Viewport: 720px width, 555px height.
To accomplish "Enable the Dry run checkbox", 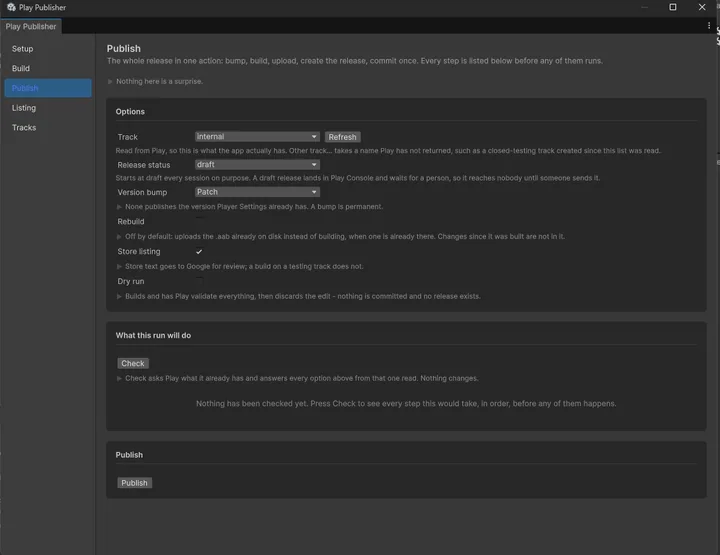I will click(x=199, y=281).
